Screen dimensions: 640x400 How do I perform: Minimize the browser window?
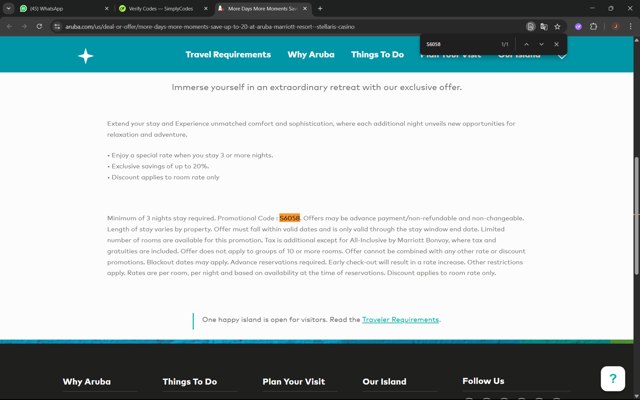coord(592,8)
